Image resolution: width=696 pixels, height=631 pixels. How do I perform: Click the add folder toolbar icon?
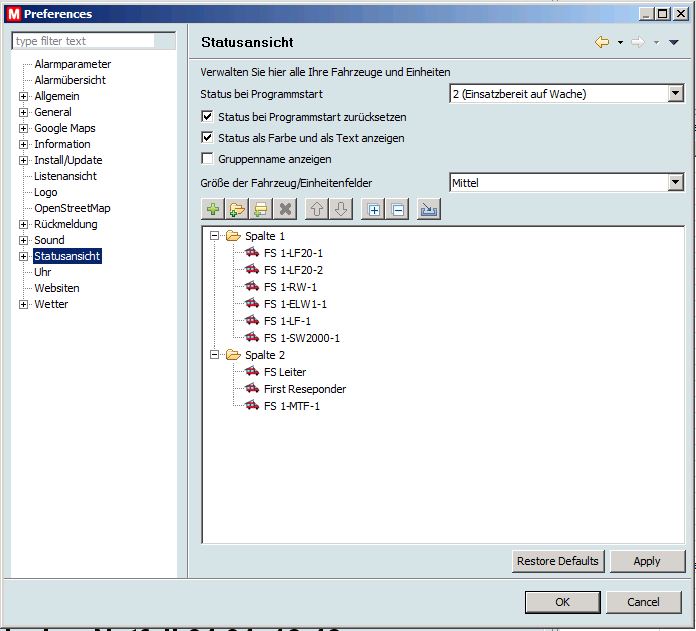pos(236,210)
